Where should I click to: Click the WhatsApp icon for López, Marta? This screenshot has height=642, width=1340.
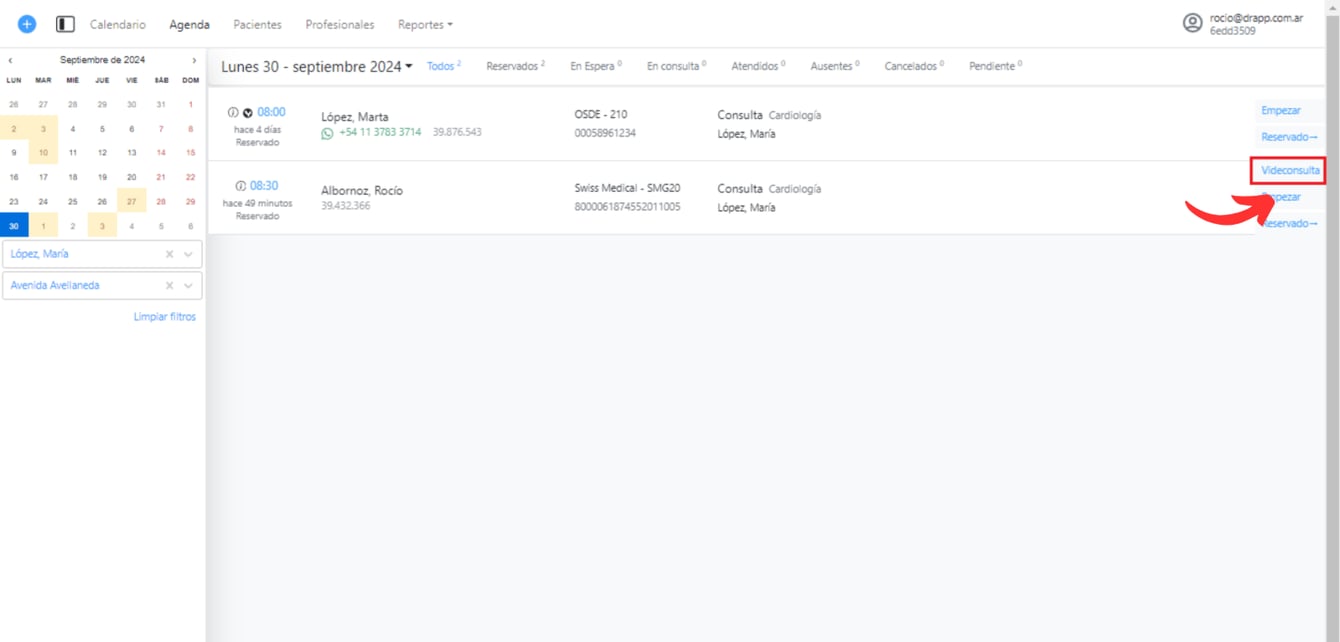pos(327,133)
